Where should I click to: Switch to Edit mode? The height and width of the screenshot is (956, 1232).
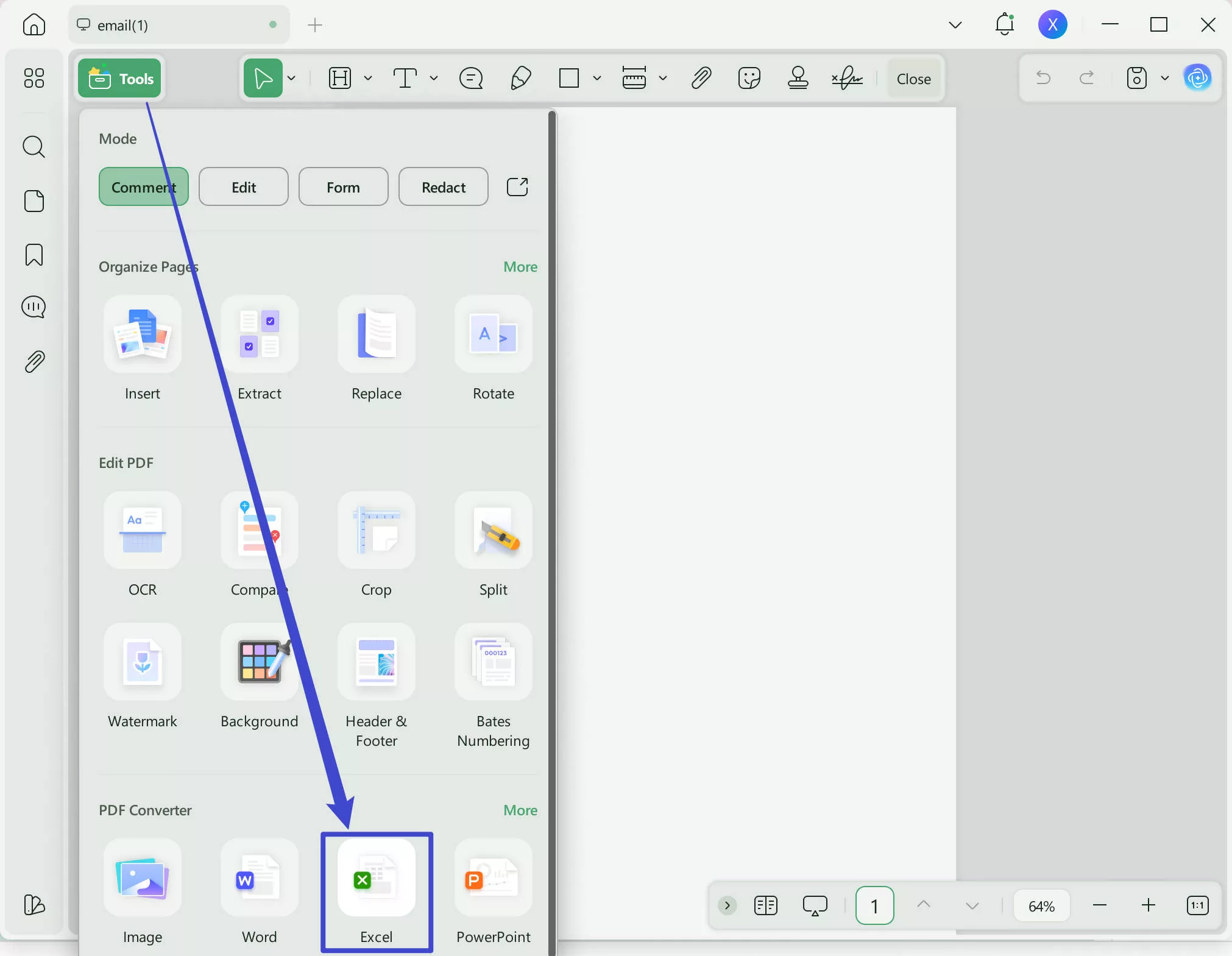point(243,187)
